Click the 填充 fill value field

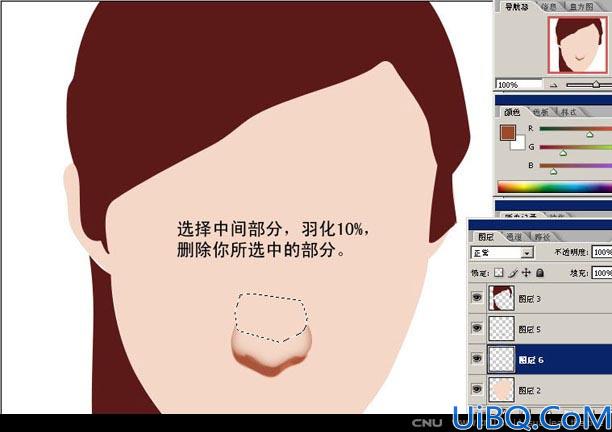point(602,272)
